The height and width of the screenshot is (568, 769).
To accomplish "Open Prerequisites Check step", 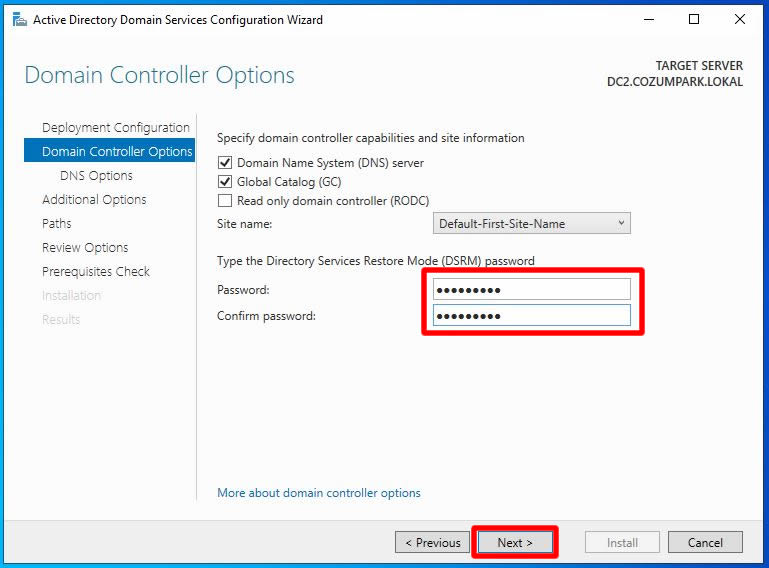I will (96, 272).
